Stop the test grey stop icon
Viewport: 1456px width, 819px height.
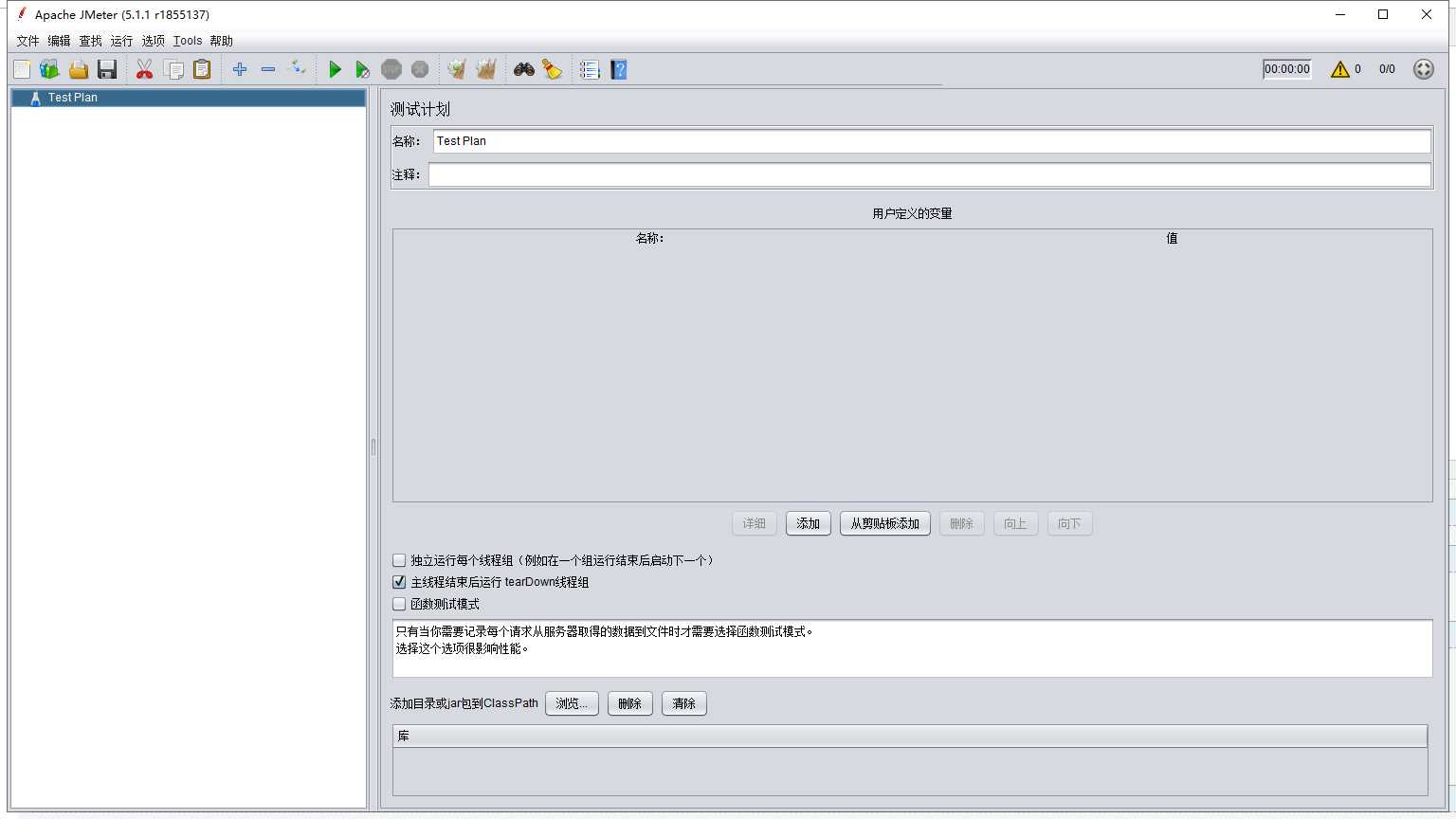[391, 69]
